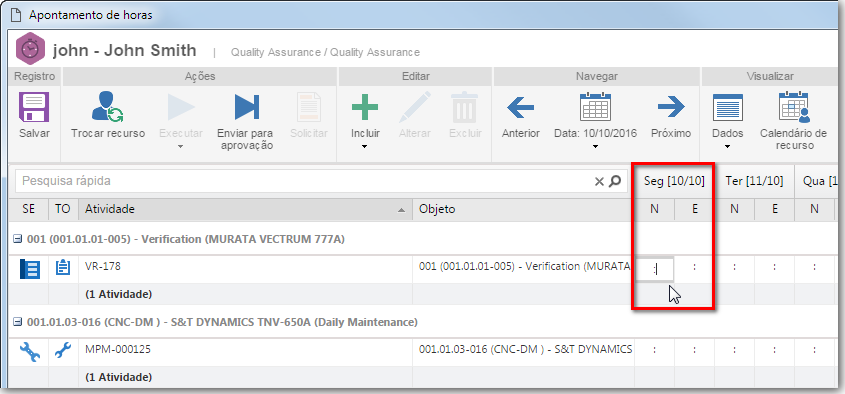
Task: Click the TO column header
Action: 63,209
